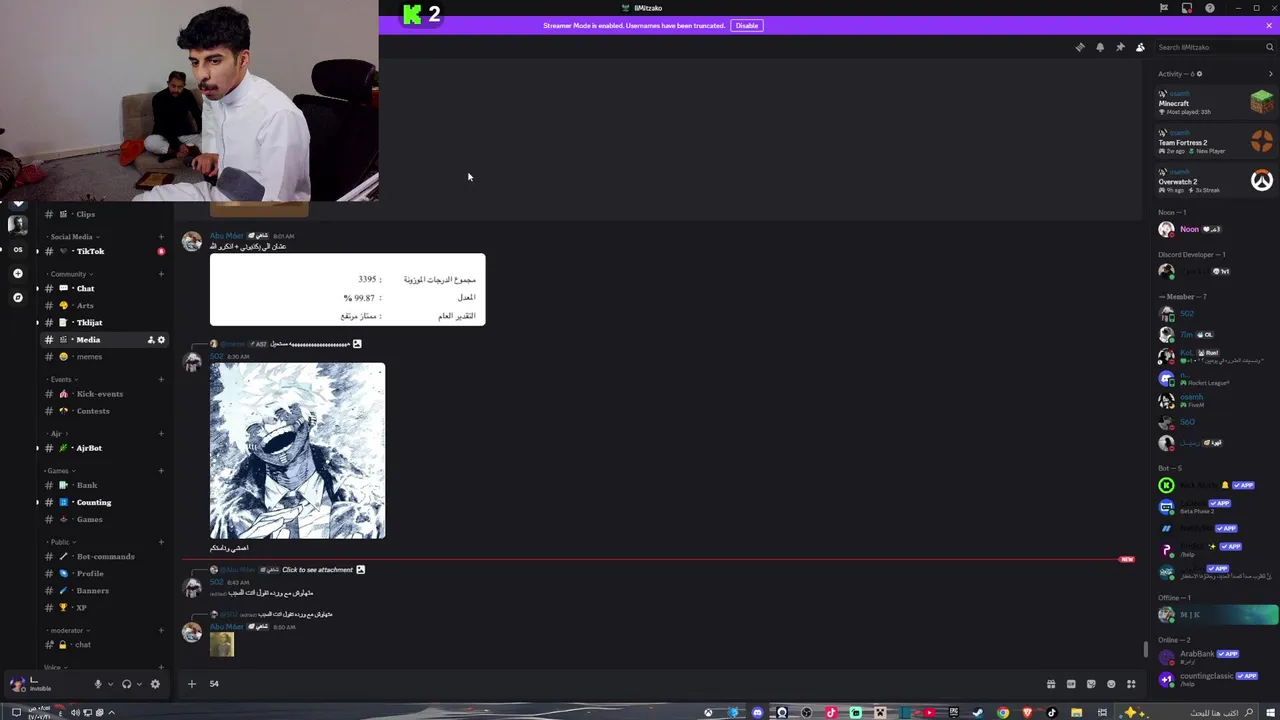Image resolution: width=1280 pixels, height=720 pixels.
Task: Open the Minecraft activity card
Action: pos(1215,102)
